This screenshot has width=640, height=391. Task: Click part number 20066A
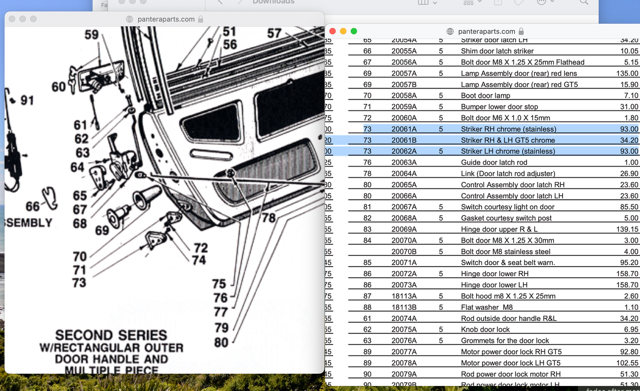[x=404, y=196]
